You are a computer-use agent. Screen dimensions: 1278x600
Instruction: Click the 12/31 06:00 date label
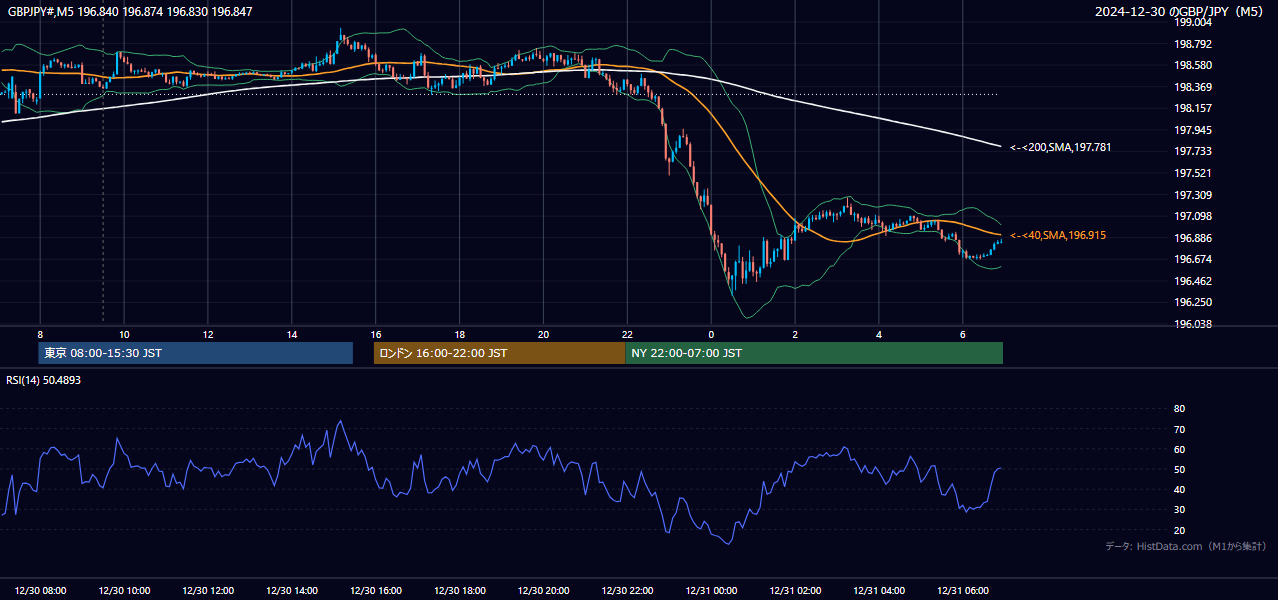pyautogui.click(x=963, y=591)
